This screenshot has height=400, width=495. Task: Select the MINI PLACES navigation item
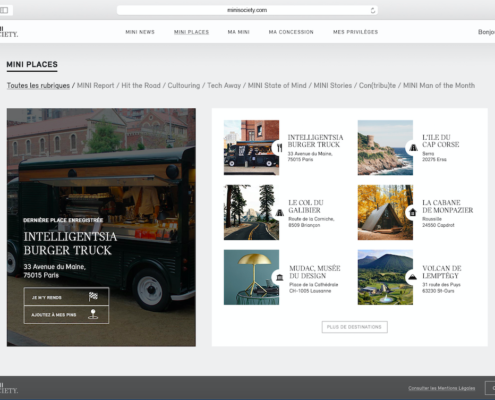pos(191,32)
